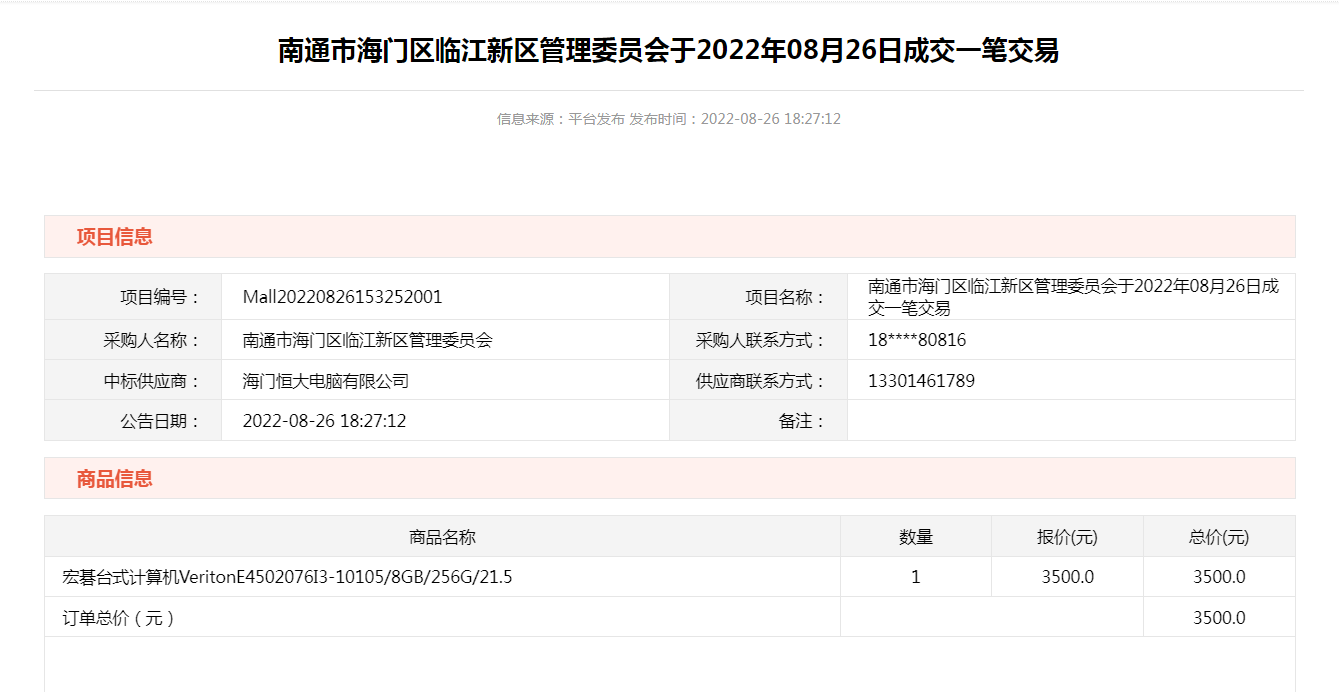Click the empty 备注 value cell
Screen dimensions: 1339x692
1070,421
